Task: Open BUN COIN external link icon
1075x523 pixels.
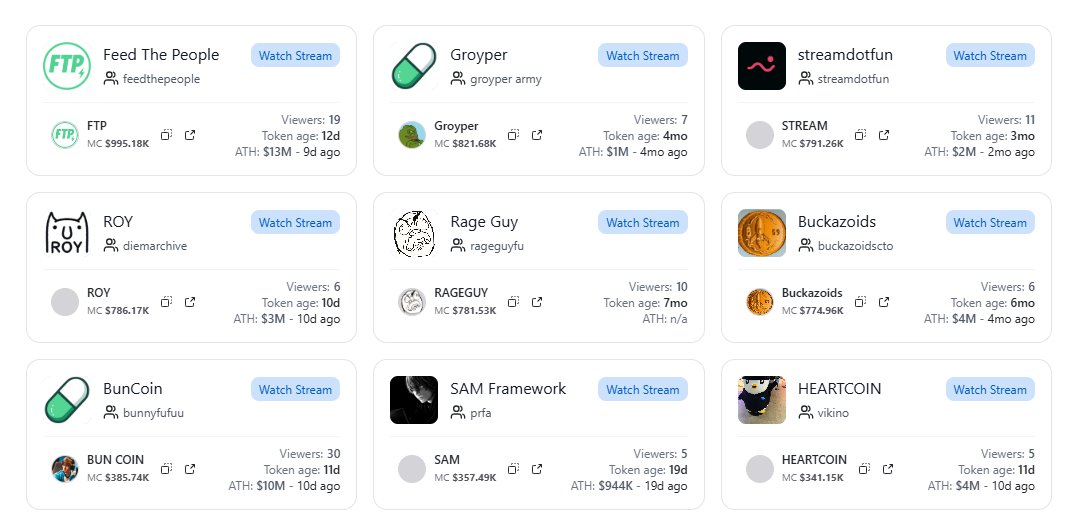Action: coord(190,469)
